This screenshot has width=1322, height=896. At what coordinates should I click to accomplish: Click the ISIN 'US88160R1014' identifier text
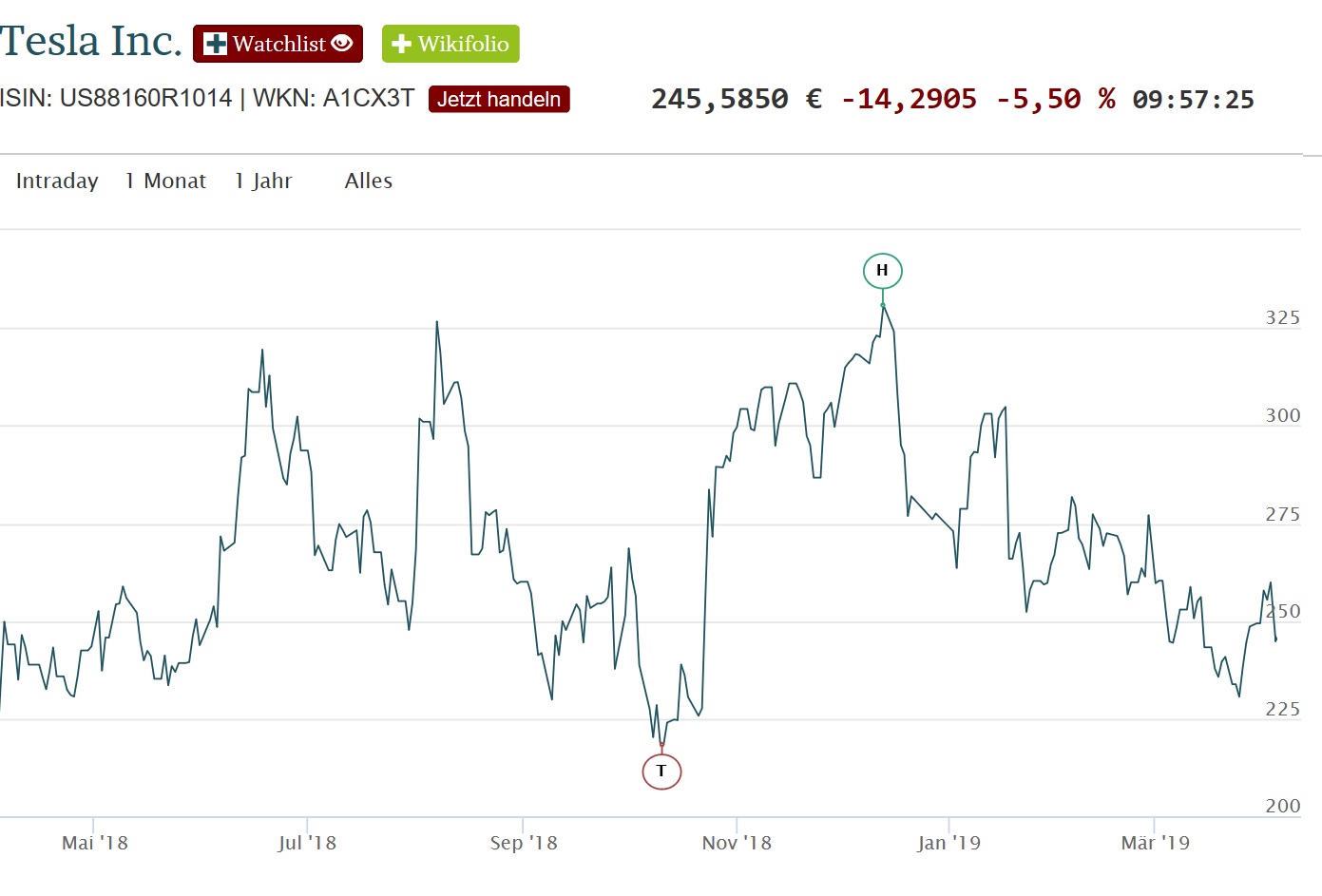144,96
